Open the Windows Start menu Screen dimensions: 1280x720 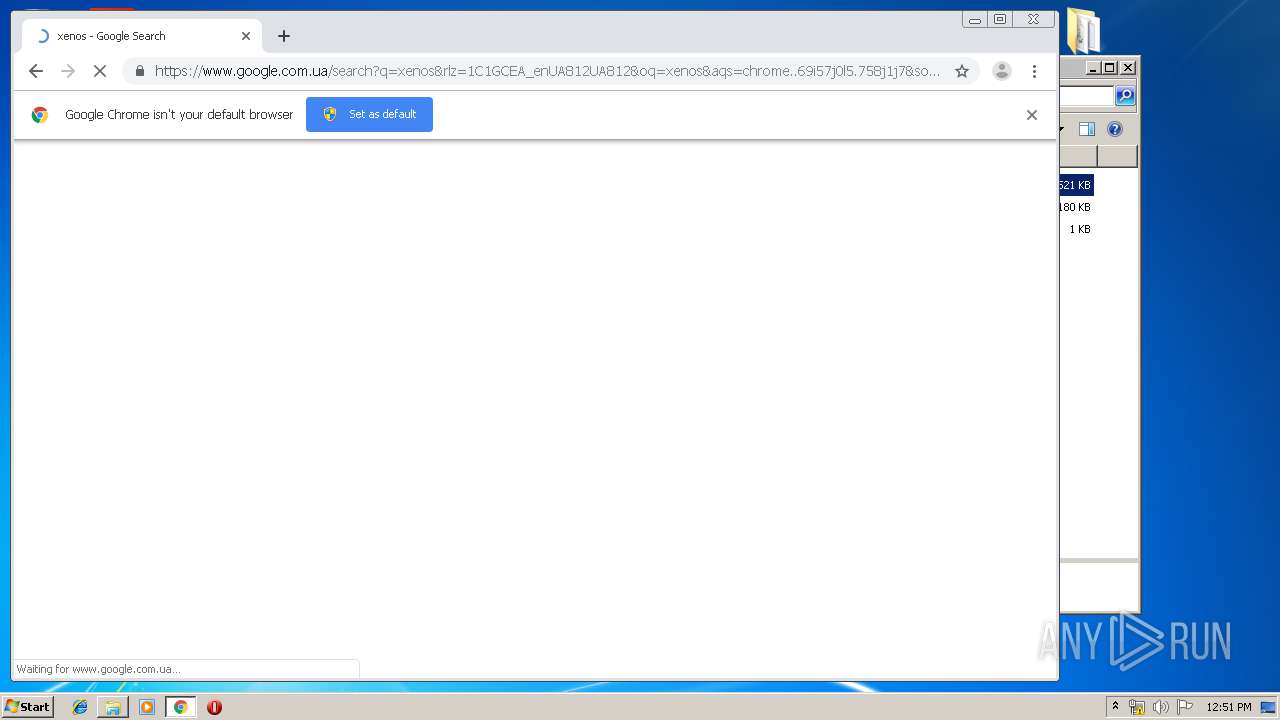tap(27, 707)
